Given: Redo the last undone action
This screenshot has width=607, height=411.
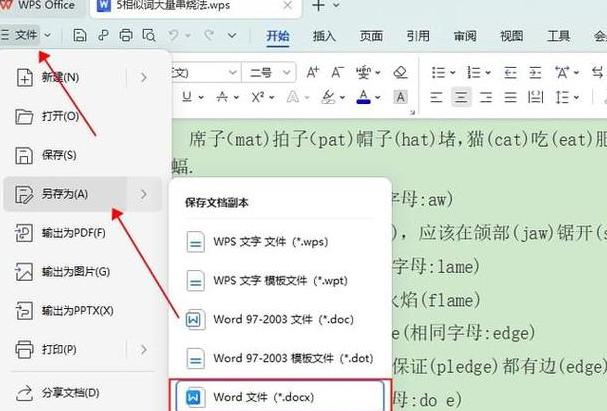Looking at the screenshot, I should [209, 35].
